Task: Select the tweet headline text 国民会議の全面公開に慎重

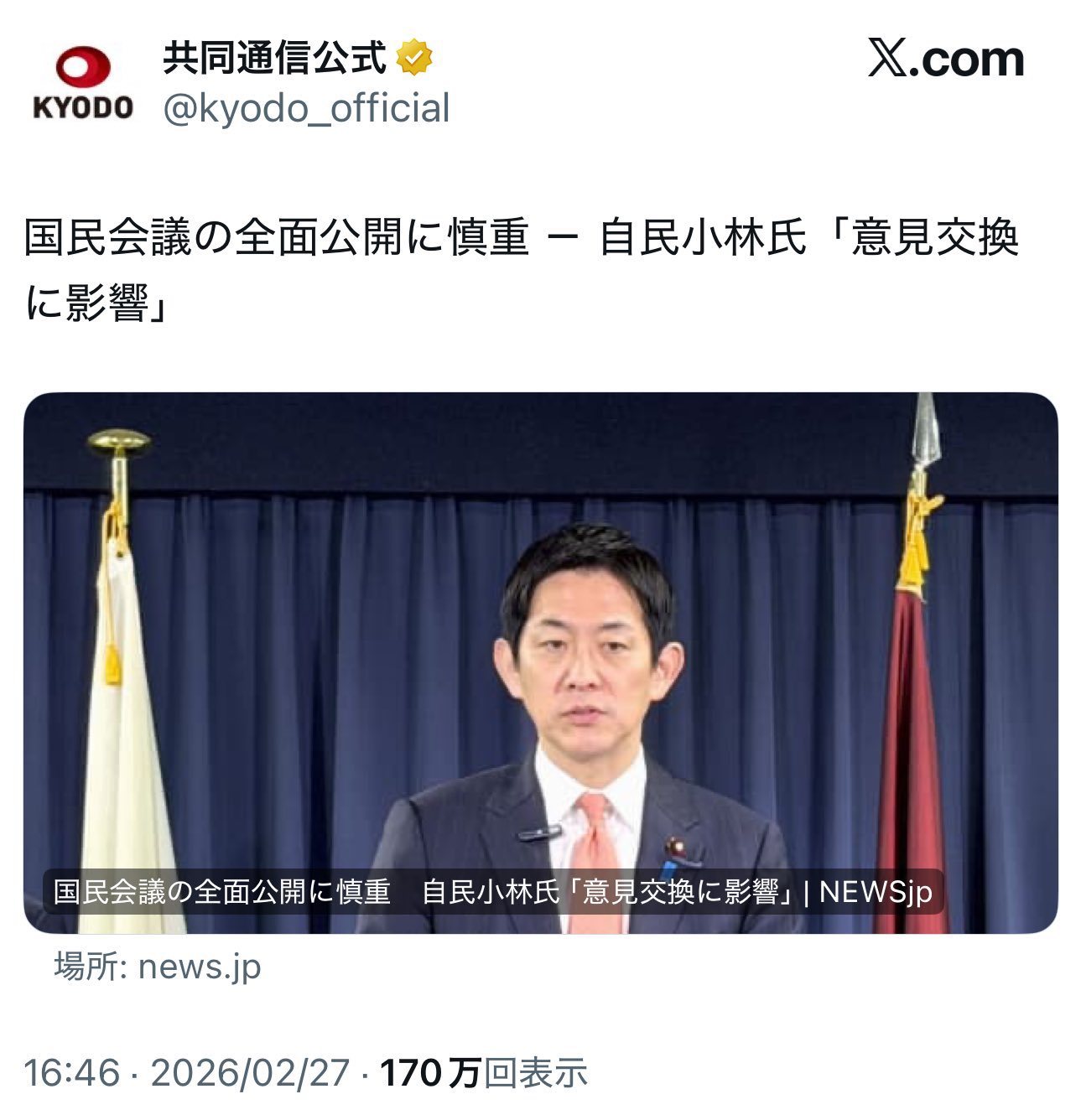Action: [277, 238]
